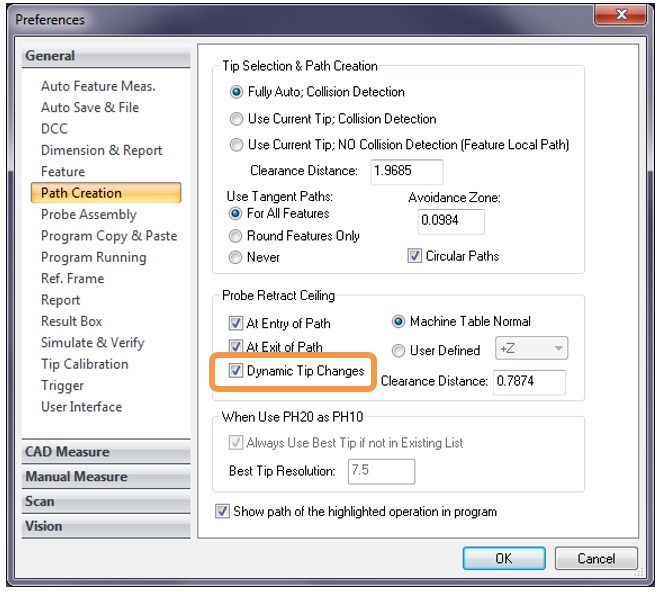This screenshot has width=659, height=592.
Task: Expand the Manual Measure section
Action: (x=106, y=476)
